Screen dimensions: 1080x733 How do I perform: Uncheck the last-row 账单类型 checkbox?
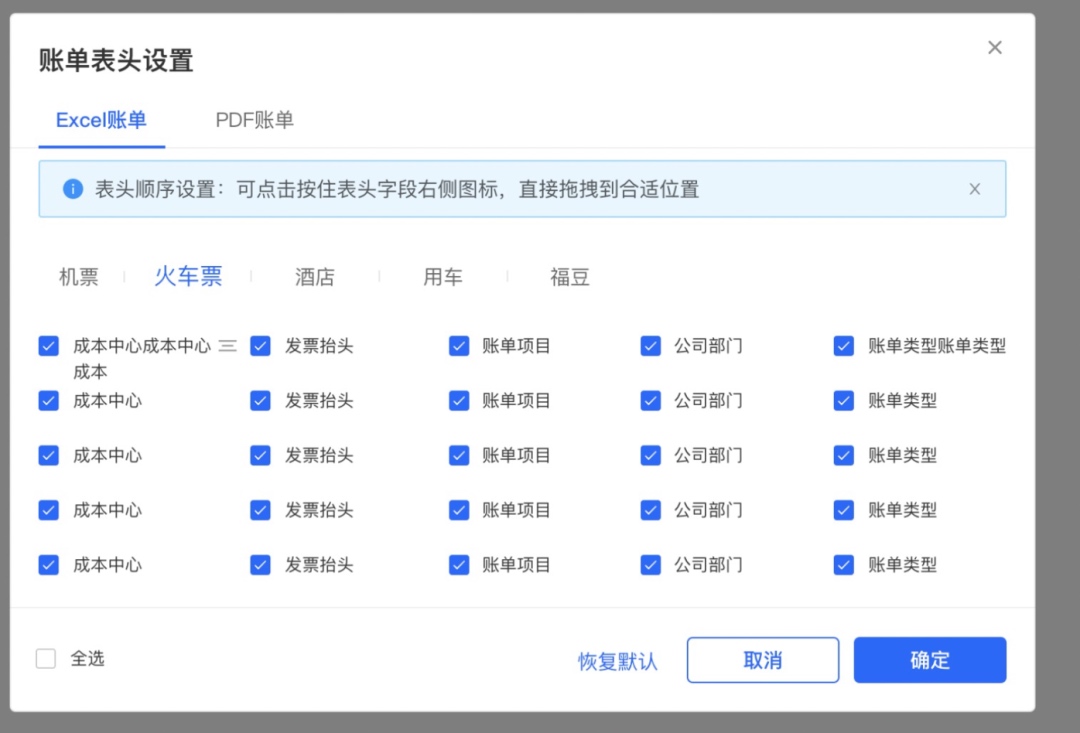(x=844, y=565)
